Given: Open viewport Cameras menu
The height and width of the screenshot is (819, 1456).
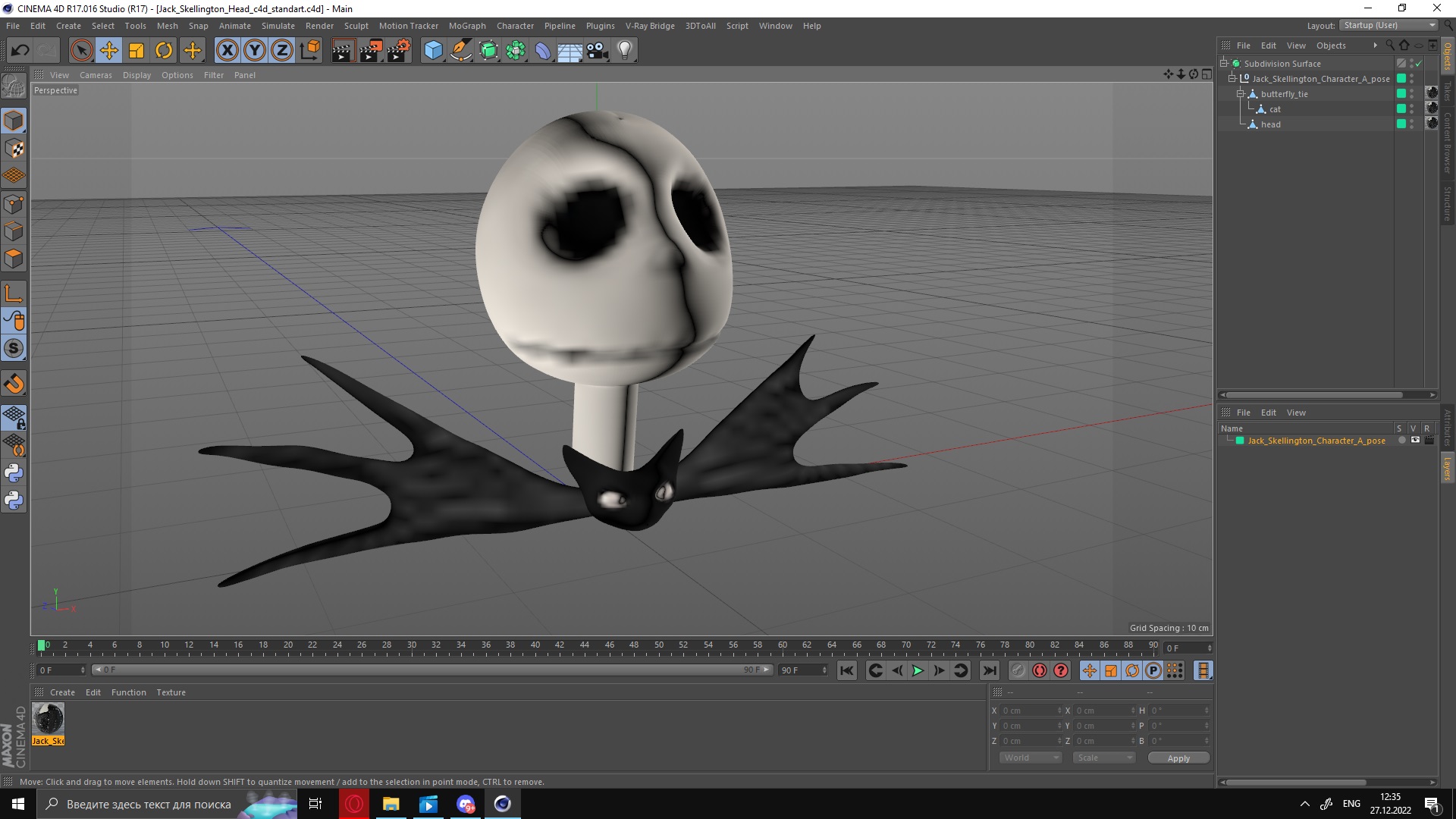Looking at the screenshot, I should 96,75.
